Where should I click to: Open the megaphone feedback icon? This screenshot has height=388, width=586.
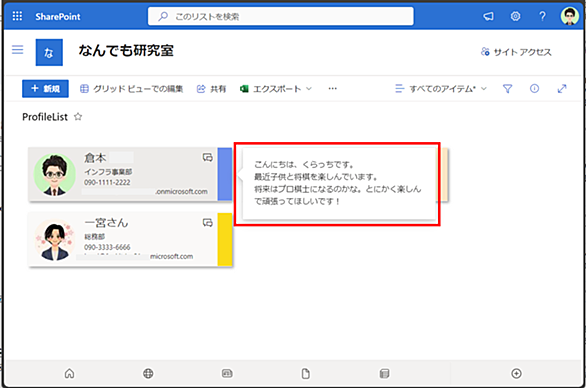click(488, 16)
